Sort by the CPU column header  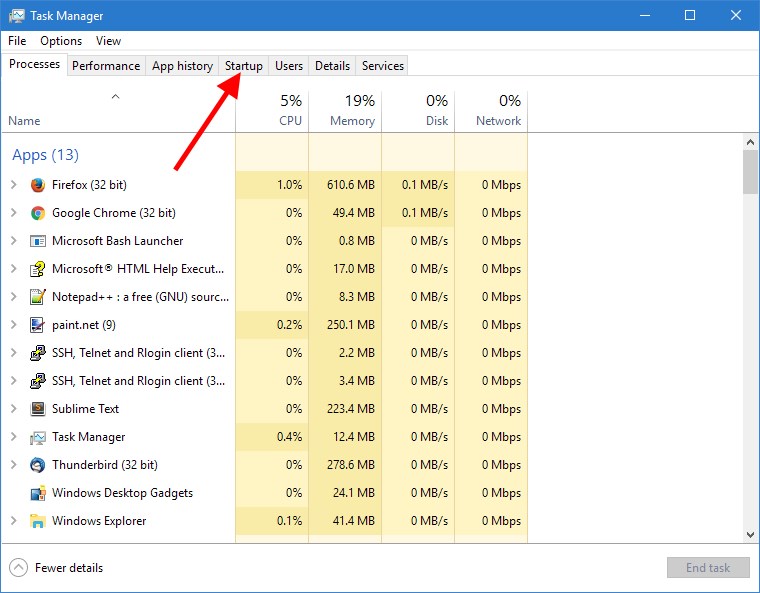point(272,112)
